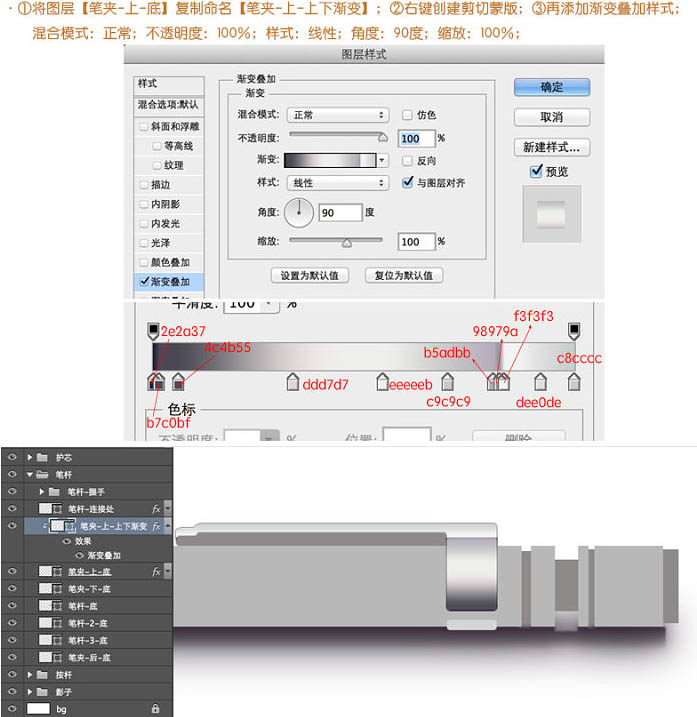Toggle visibility of 效果 effects

pos(67,541)
